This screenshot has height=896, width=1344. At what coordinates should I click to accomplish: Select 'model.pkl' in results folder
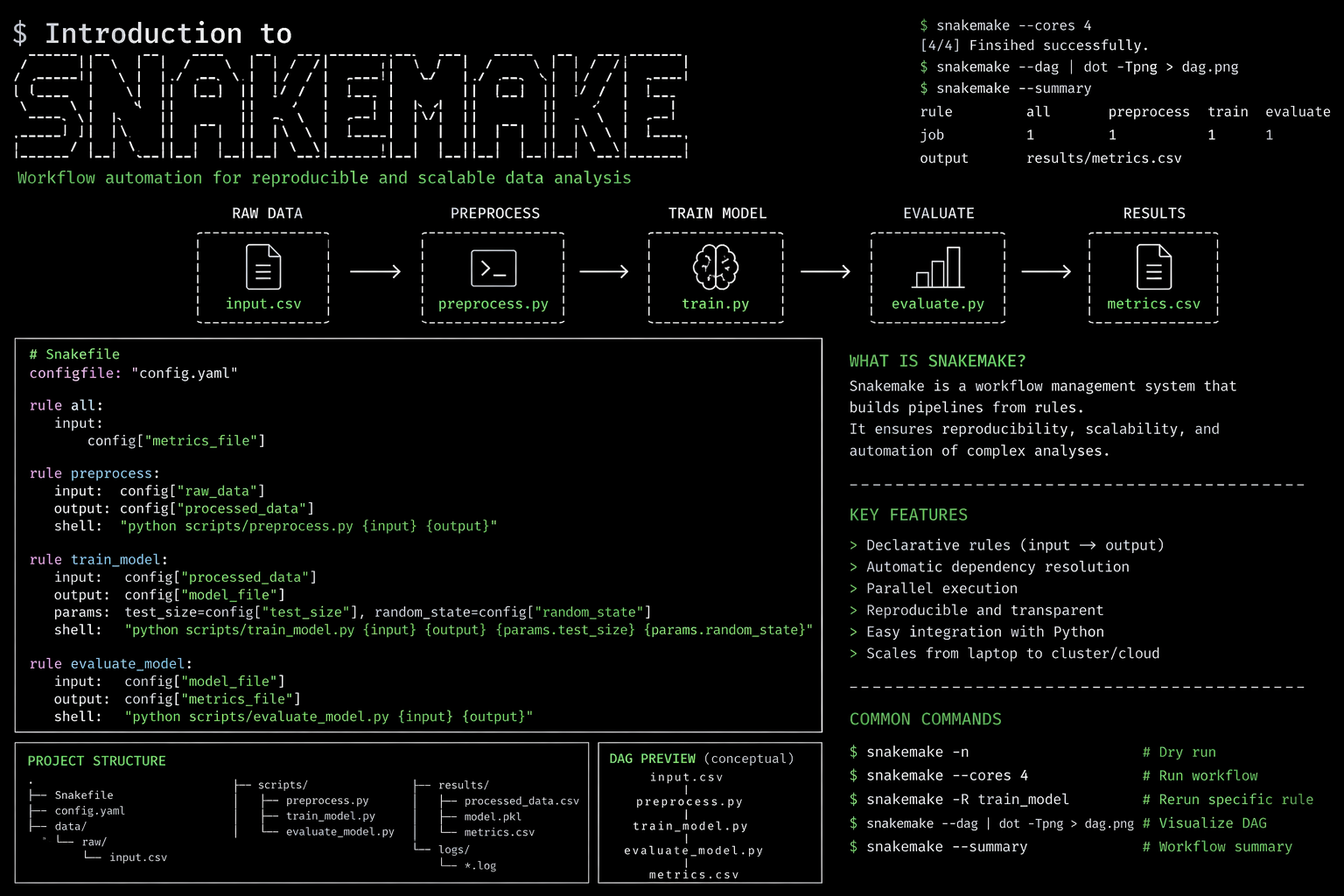pos(493,817)
